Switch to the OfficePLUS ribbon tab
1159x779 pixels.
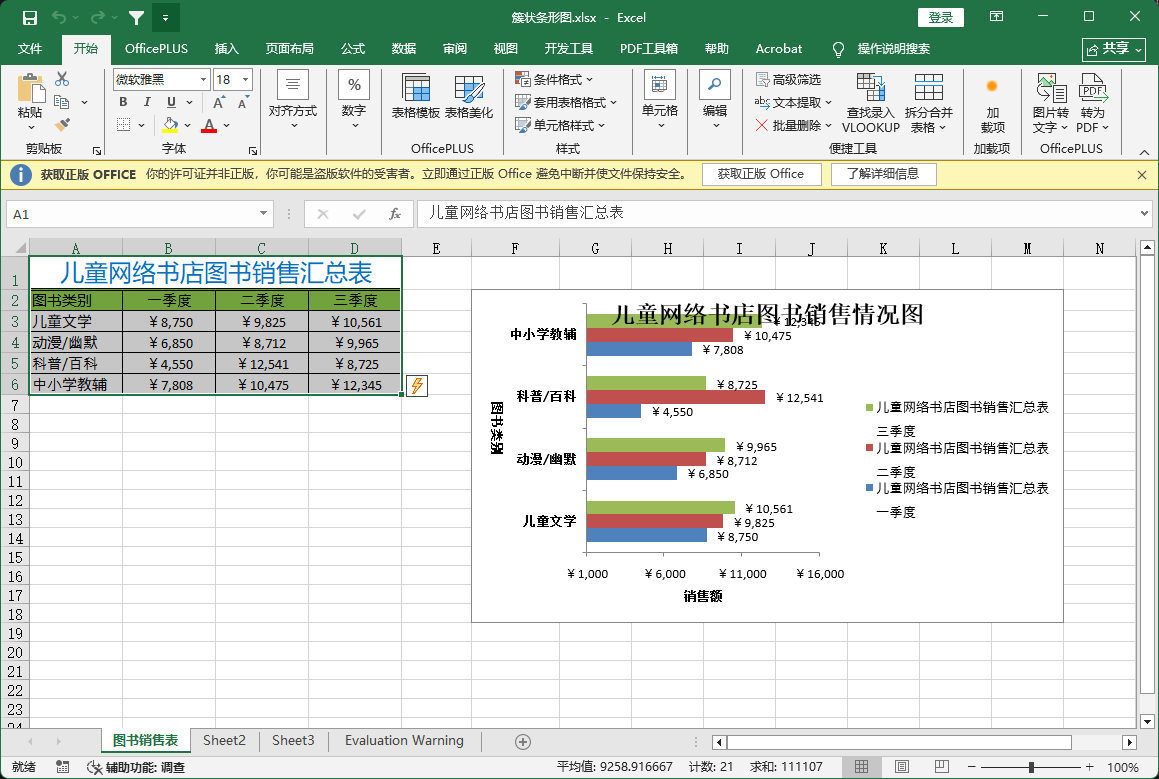click(156, 49)
